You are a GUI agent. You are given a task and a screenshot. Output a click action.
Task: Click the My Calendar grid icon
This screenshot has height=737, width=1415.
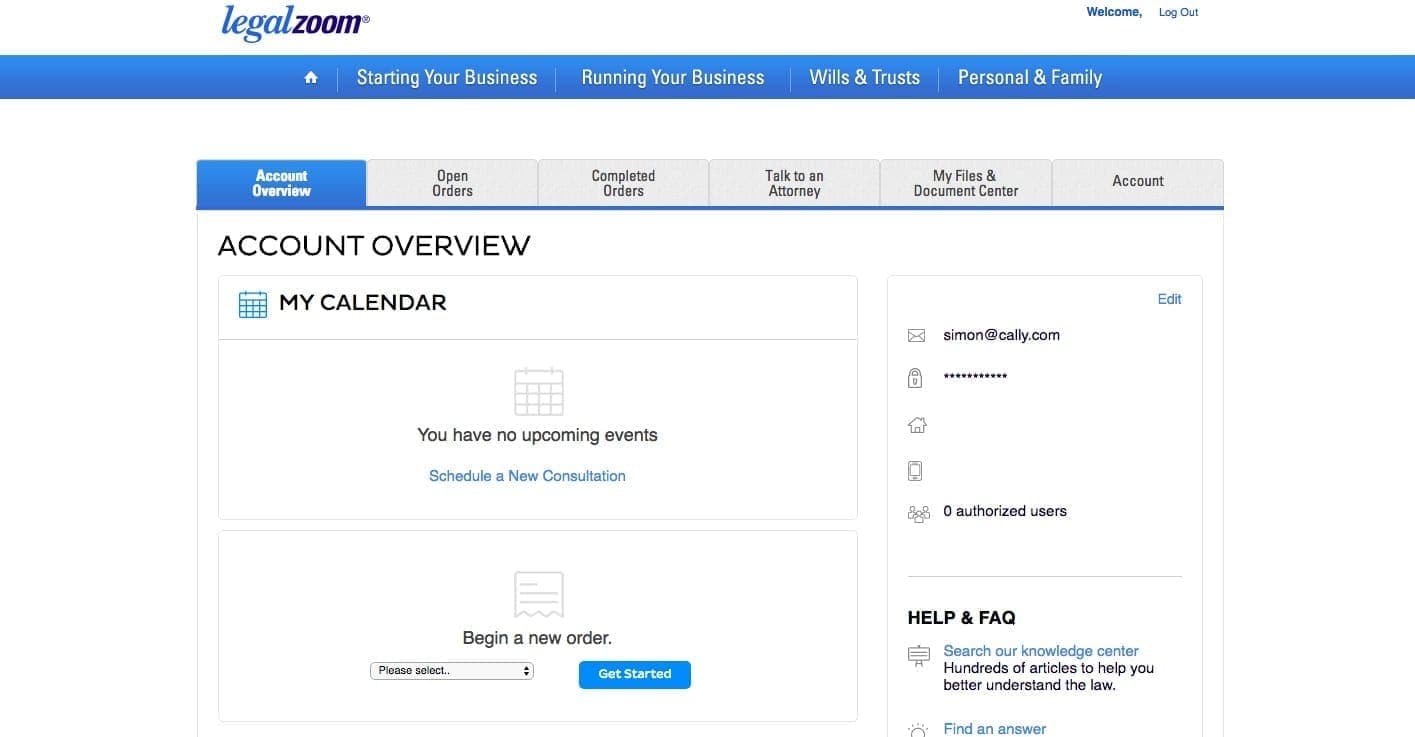[253, 303]
